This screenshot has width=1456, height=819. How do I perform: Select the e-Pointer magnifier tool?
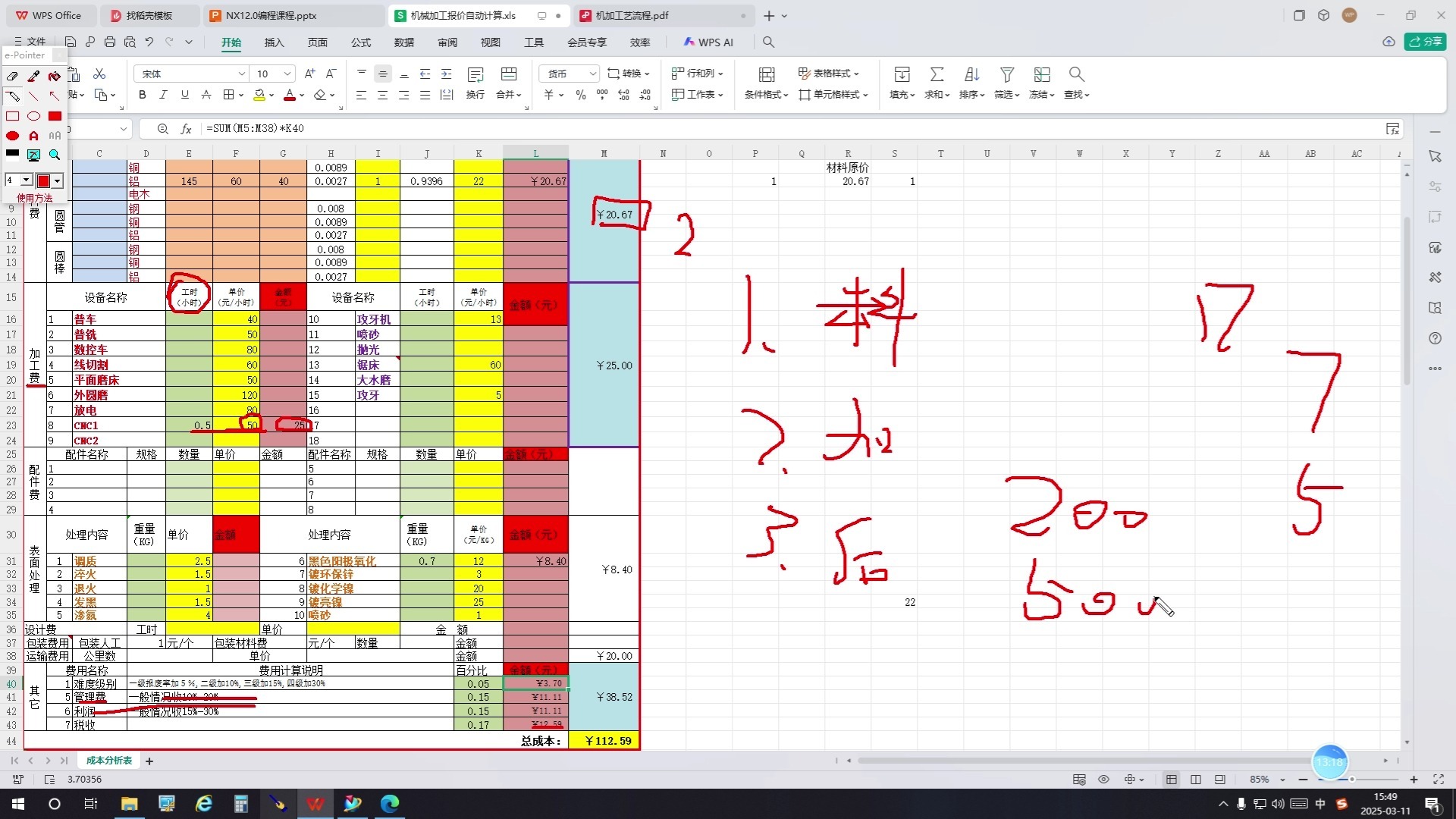point(55,155)
